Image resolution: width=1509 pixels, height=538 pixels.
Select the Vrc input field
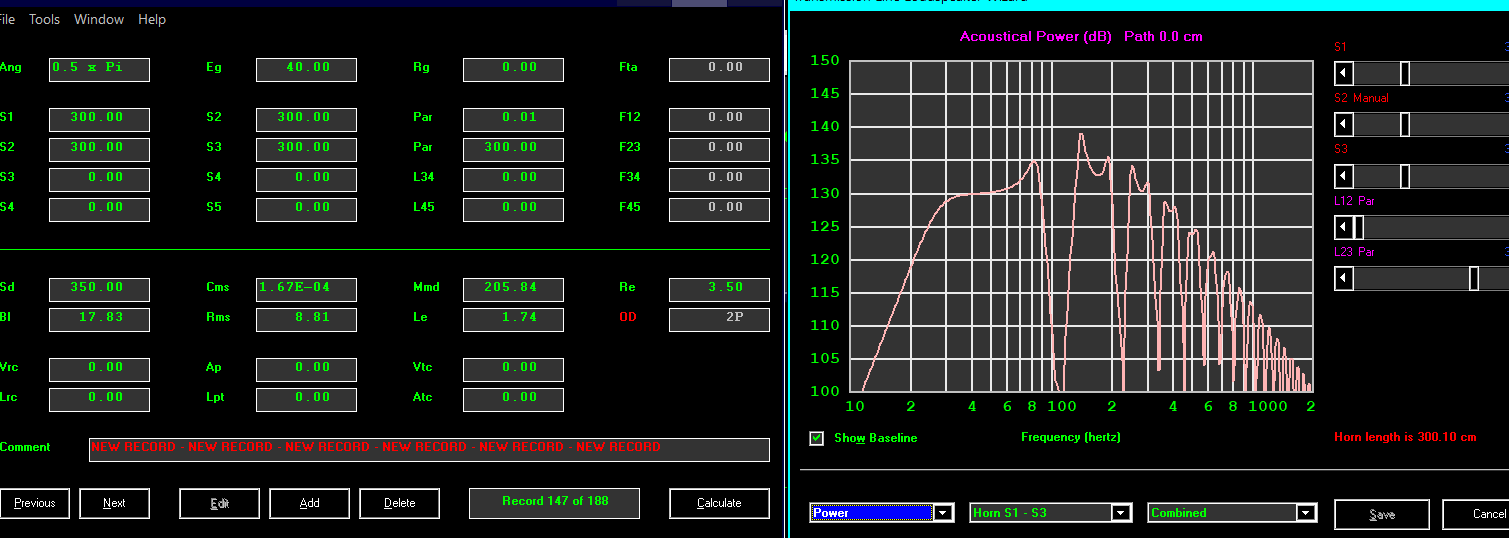click(100, 369)
